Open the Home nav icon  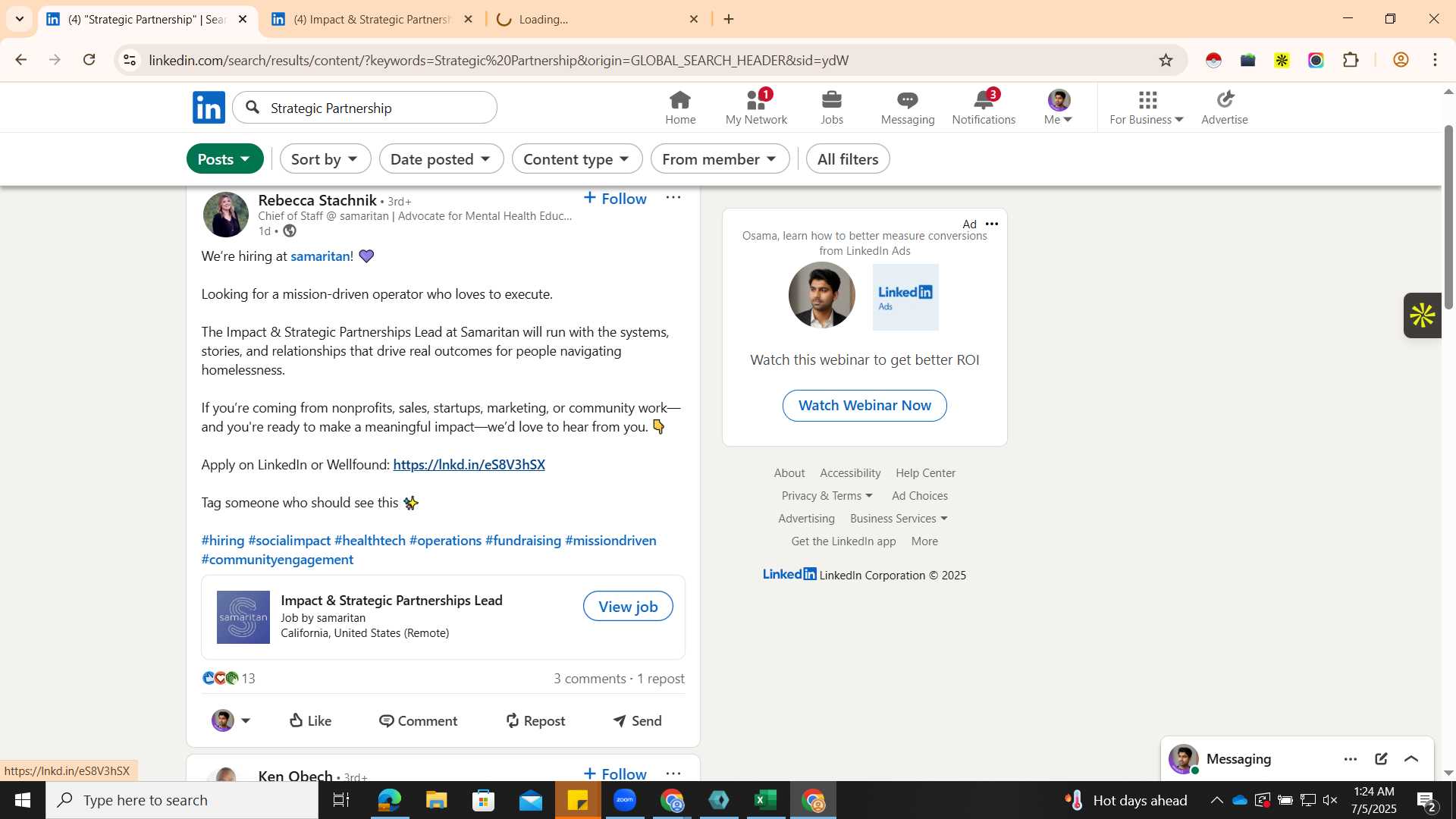point(680,108)
